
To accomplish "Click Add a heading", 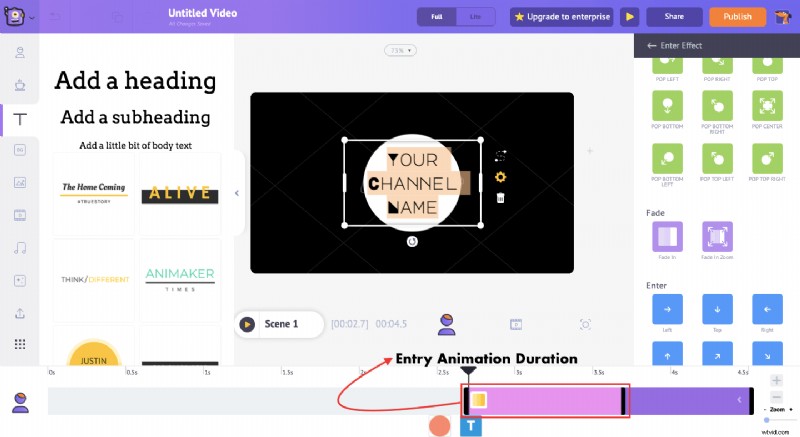I will point(135,81).
